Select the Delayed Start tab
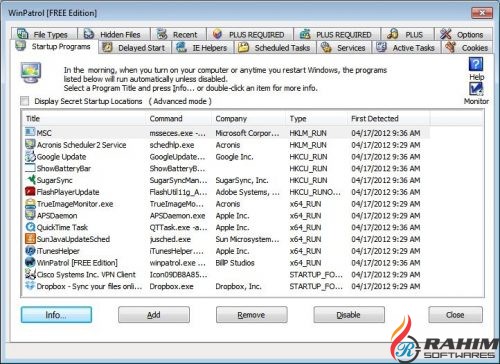The width and height of the screenshot is (500, 364). click(x=135, y=48)
